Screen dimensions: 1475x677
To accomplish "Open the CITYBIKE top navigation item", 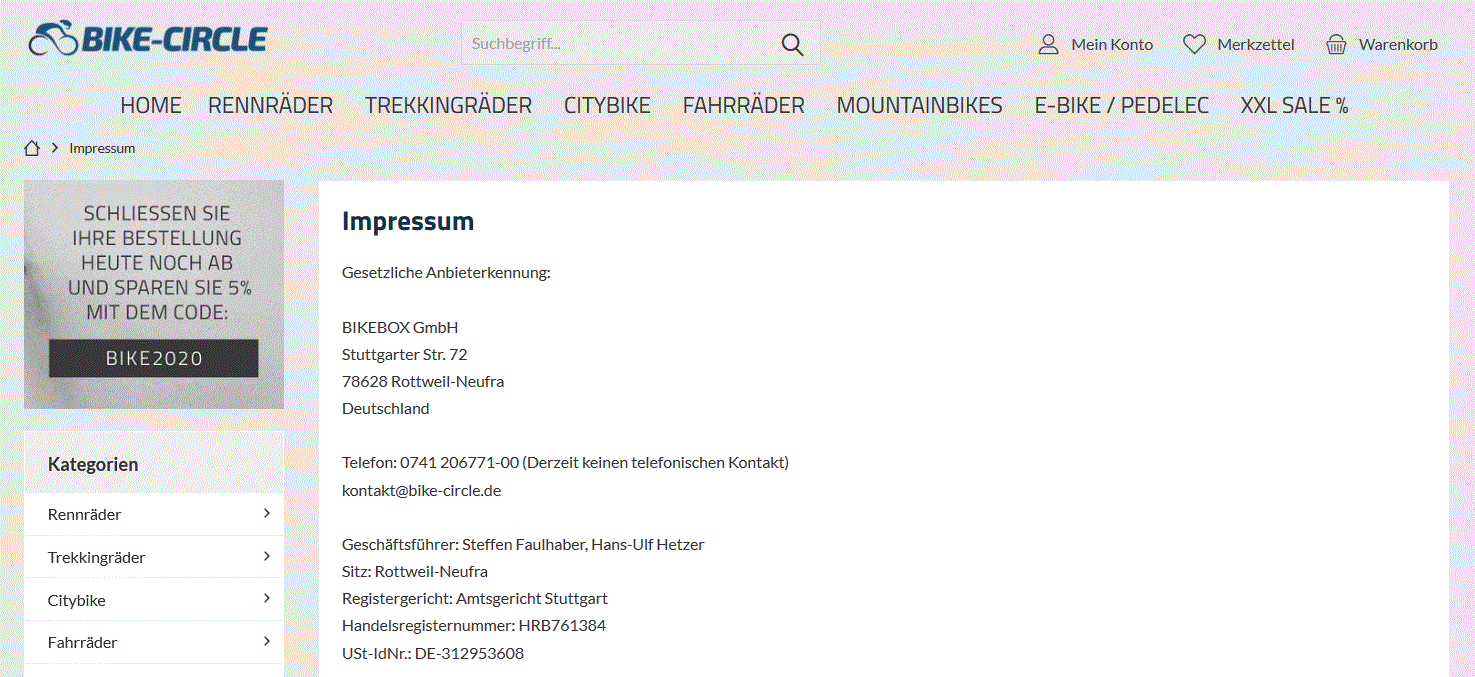I will (x=607, y=105).
